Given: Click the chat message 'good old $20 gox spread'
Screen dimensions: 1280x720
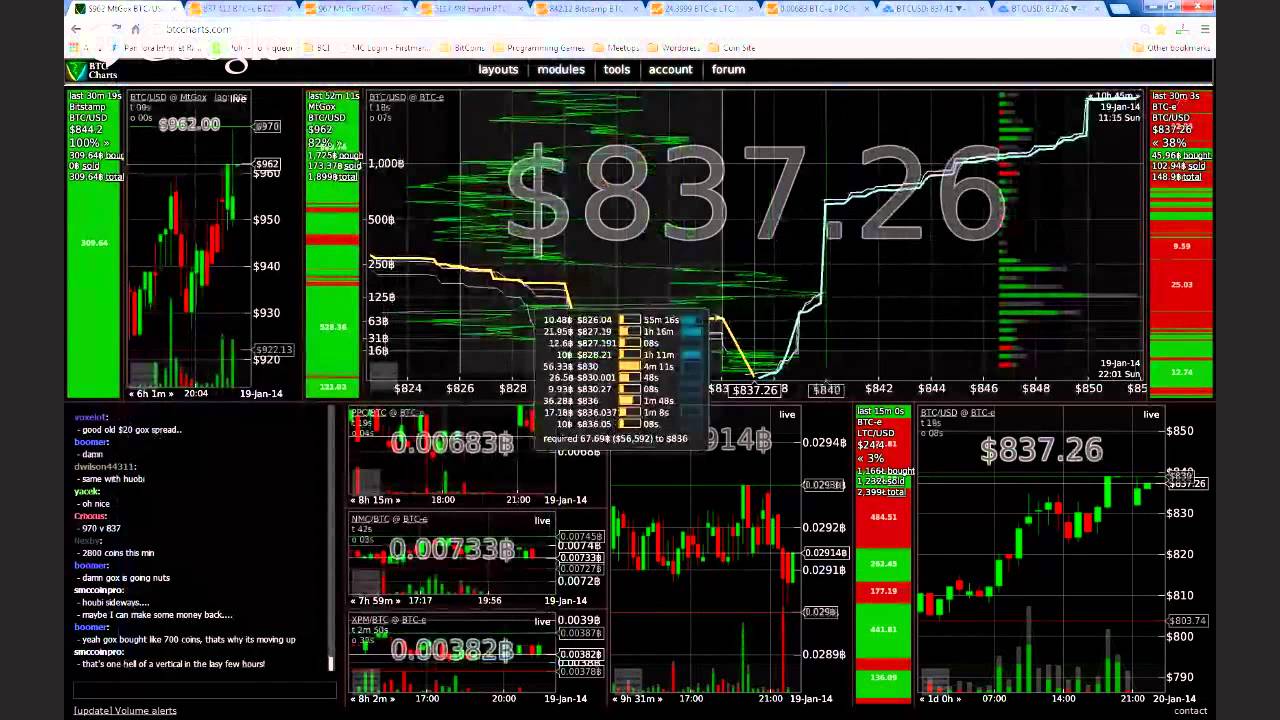Looking at the screenshot, I should pyautogui.click(x=131, y=430).
